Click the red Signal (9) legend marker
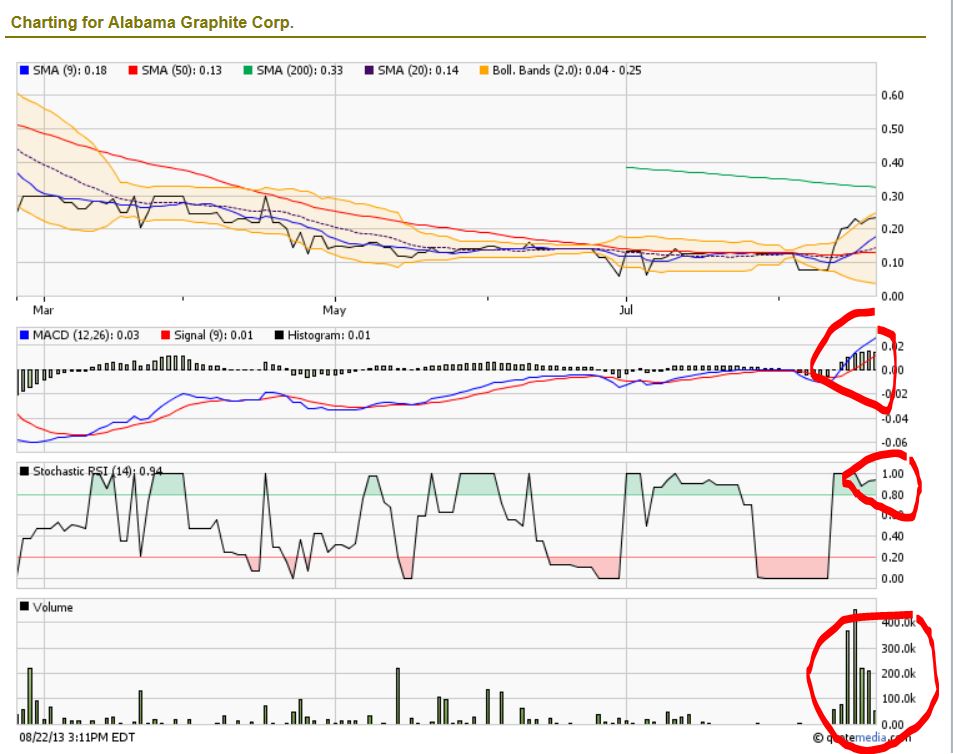 [x=165, y=335]
